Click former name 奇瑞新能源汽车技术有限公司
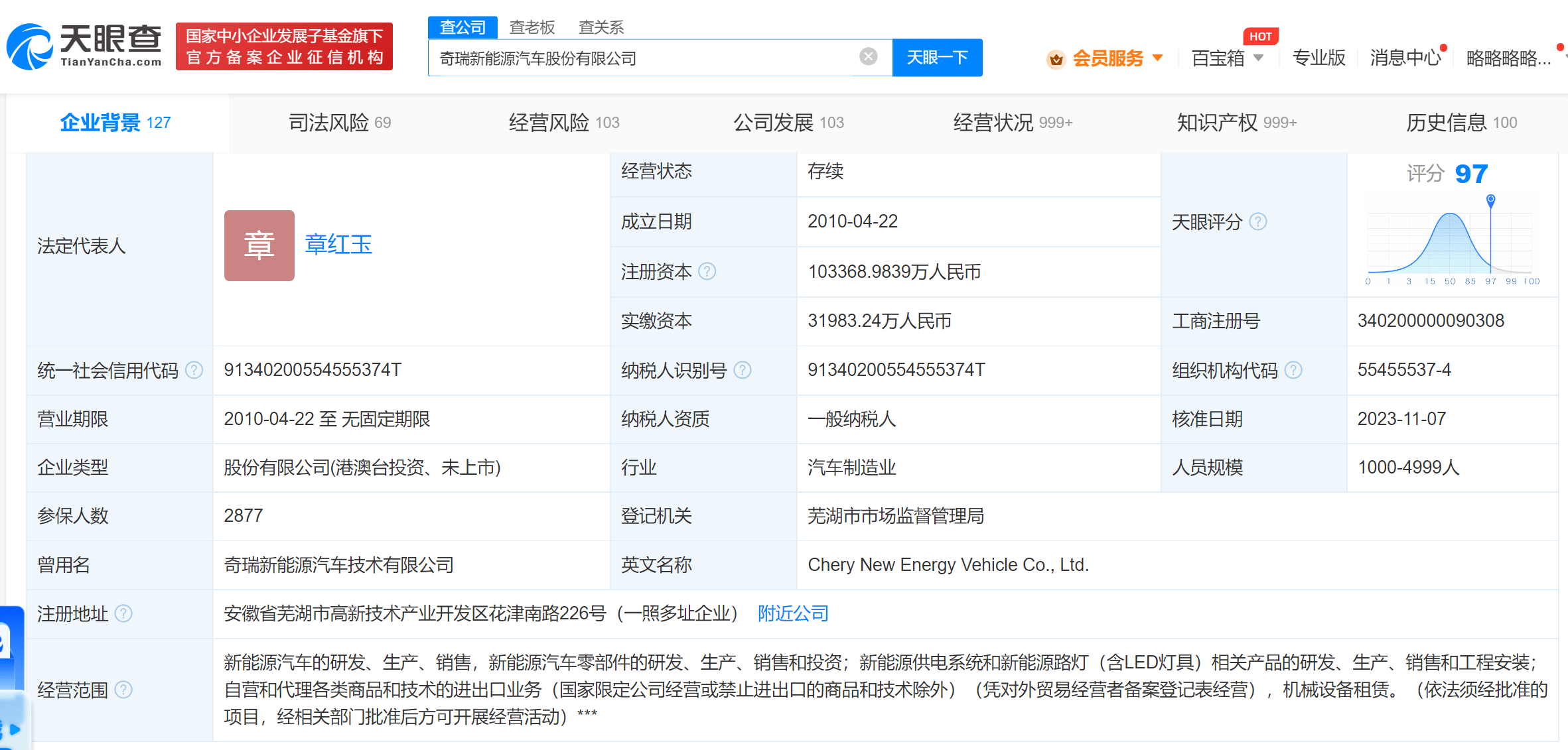This screenshot has height=750, width=1568. (338, 565)
